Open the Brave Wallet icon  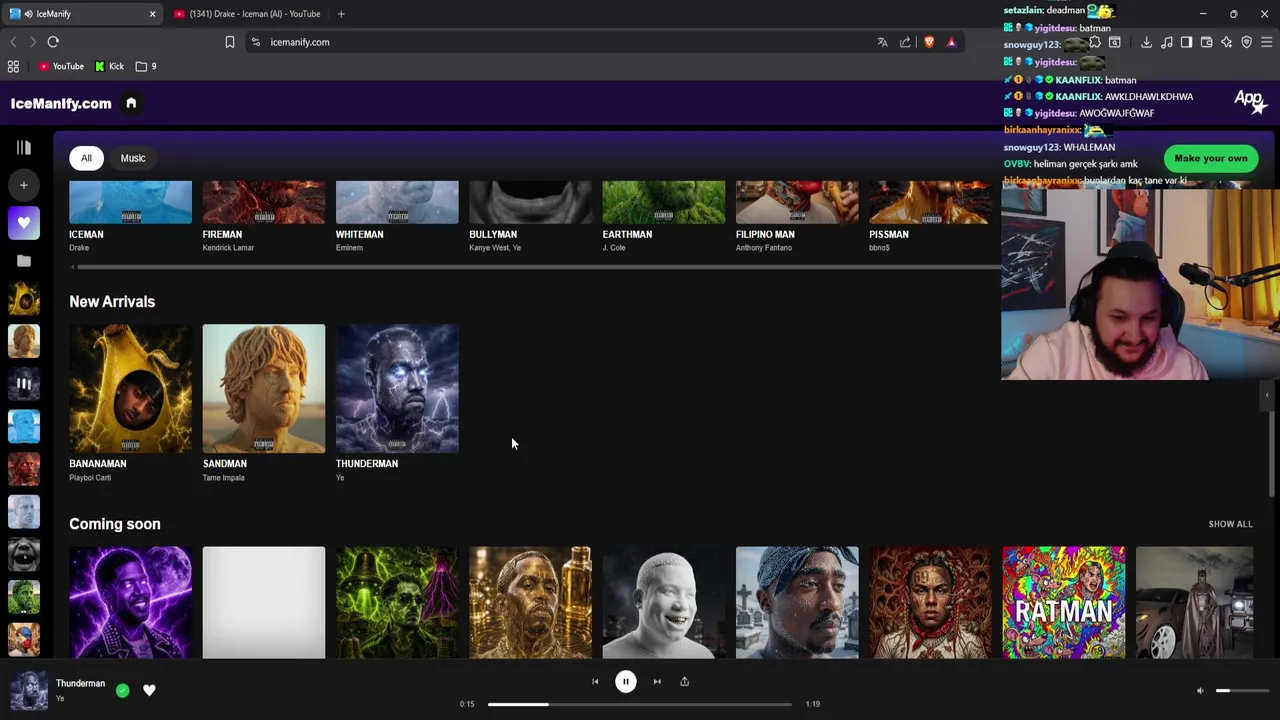pyautogui.click(x=1206, y=42)
